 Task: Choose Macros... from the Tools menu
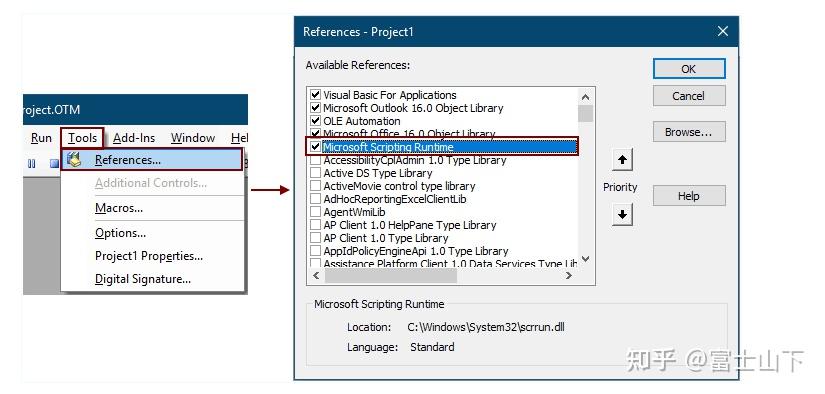119,208
